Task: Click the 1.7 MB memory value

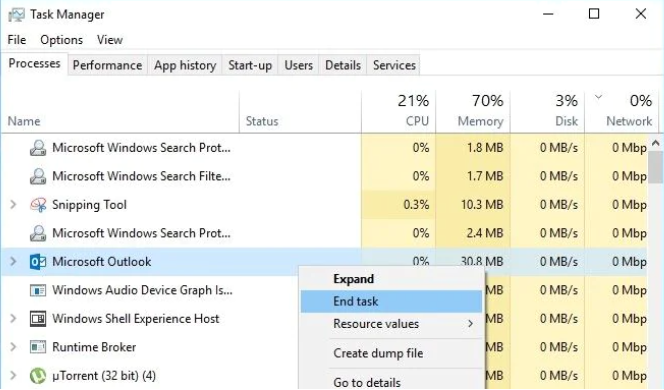Action: click(485, 176)
